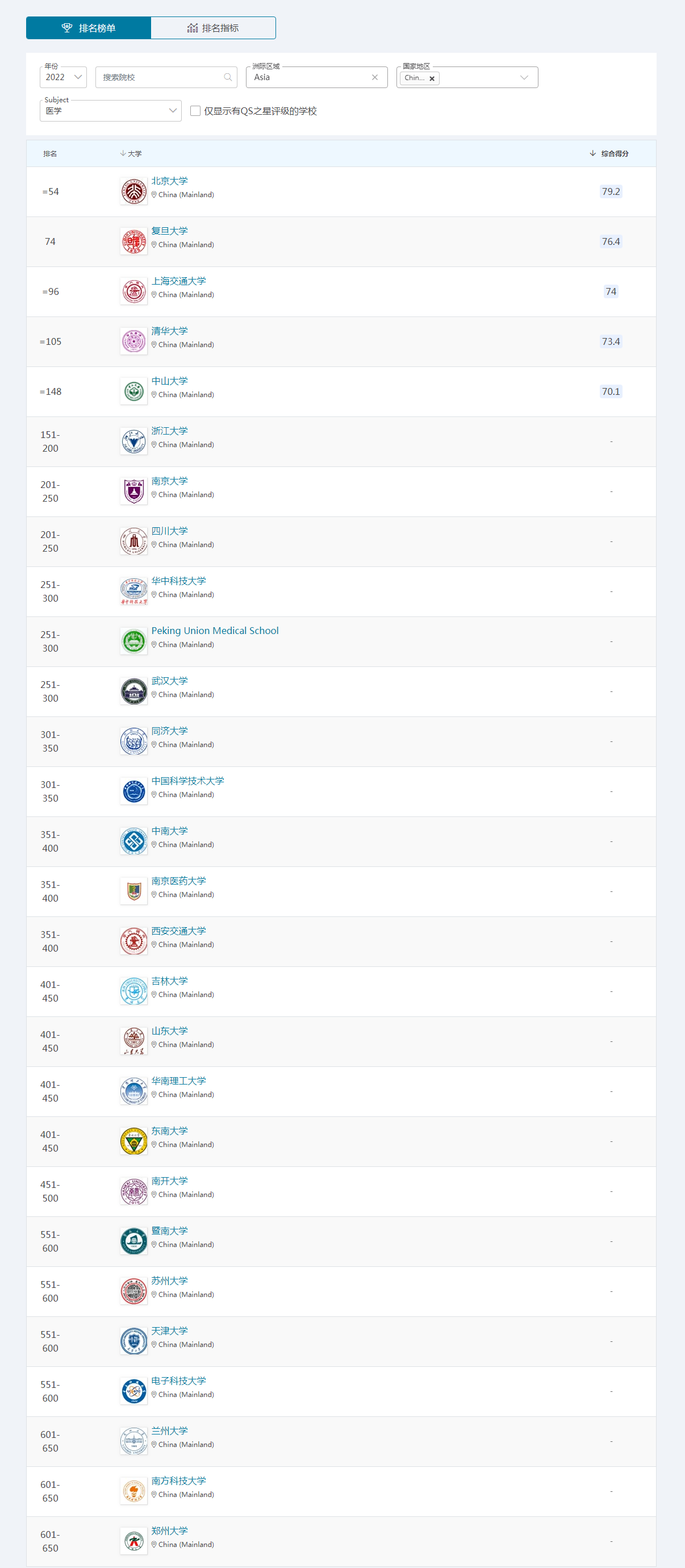Click the 复旦大学 logo

pos(134,241)
